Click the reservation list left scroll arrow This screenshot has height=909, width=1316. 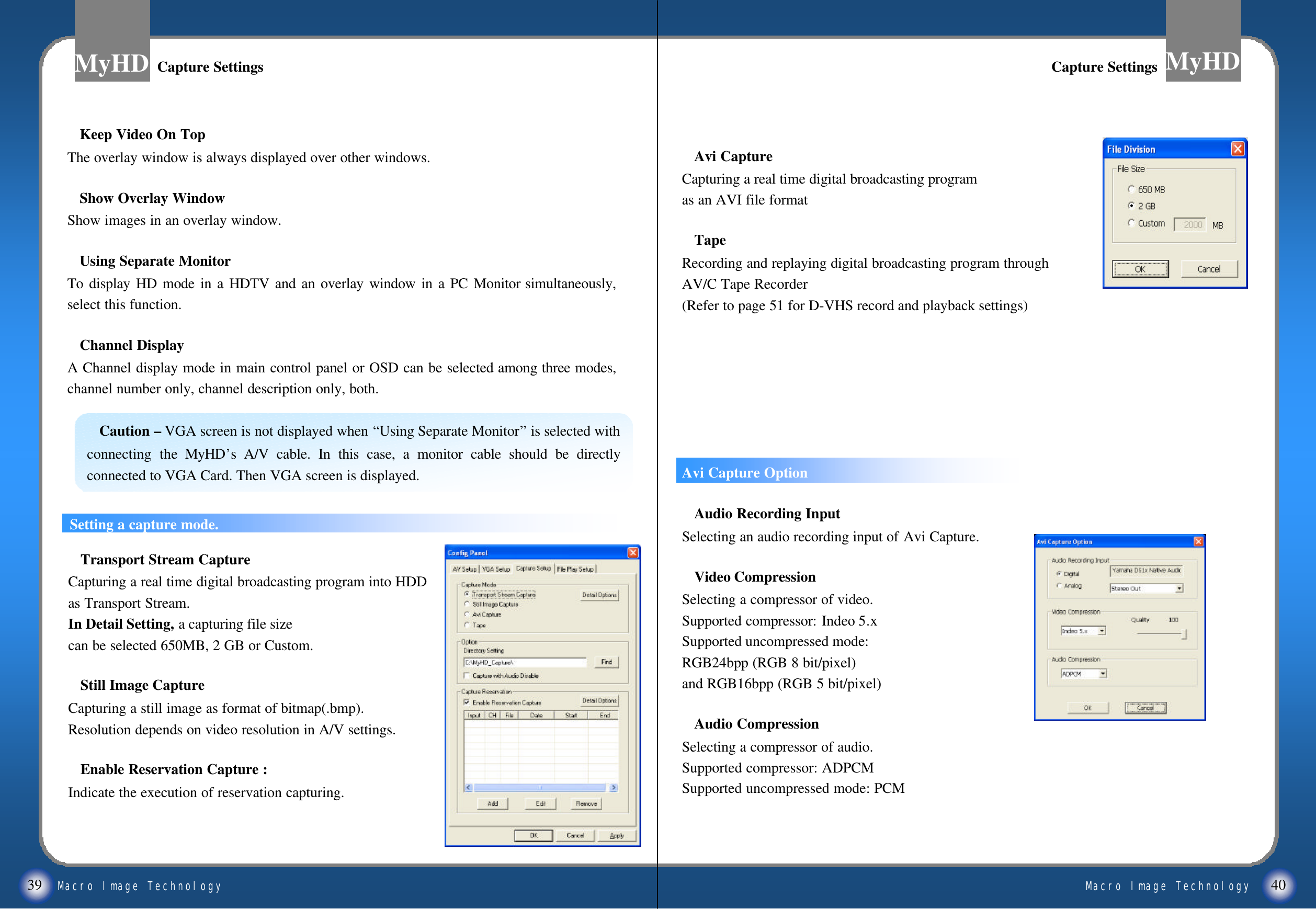click(x=469, y=788)
